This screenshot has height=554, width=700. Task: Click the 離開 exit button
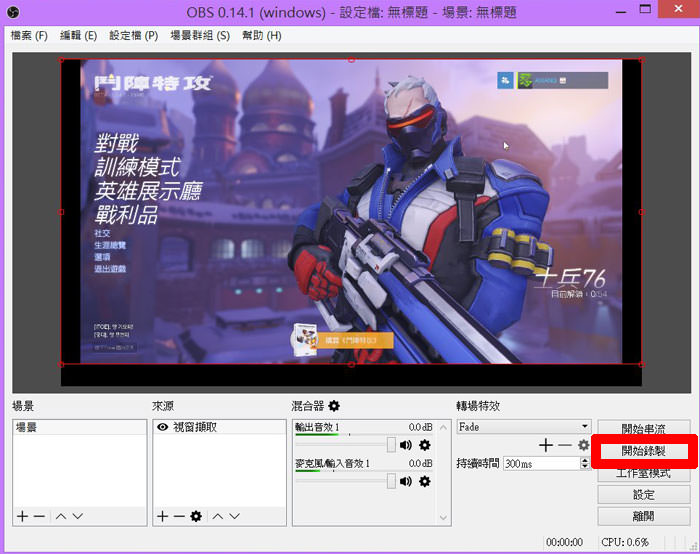point(644,517)
